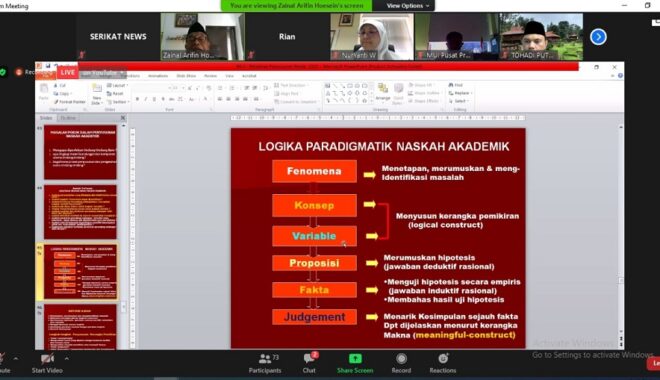Screen dimensions: 660x380
Task: Open the Section dropdown in the Slides group
Action: coord(118,102)
